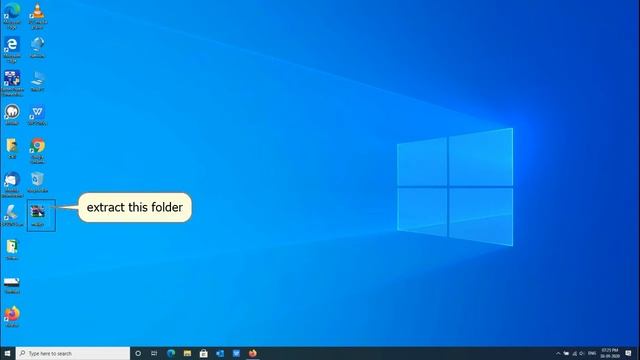Launch Microsoft Edge from the taskbar
This screenshot has width=640, height=360.
(171, 353)
